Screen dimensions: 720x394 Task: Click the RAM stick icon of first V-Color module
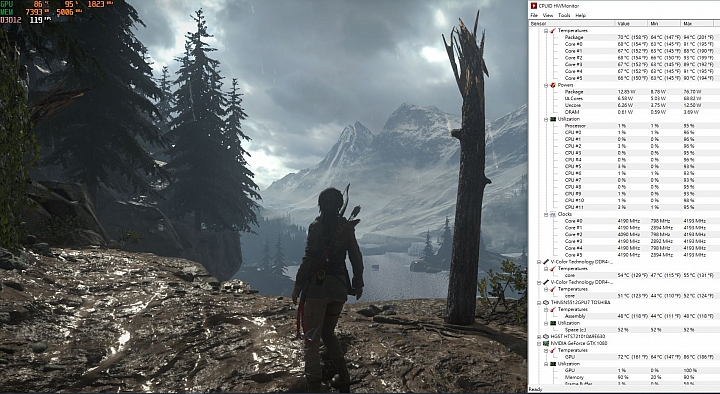[546, 262]
